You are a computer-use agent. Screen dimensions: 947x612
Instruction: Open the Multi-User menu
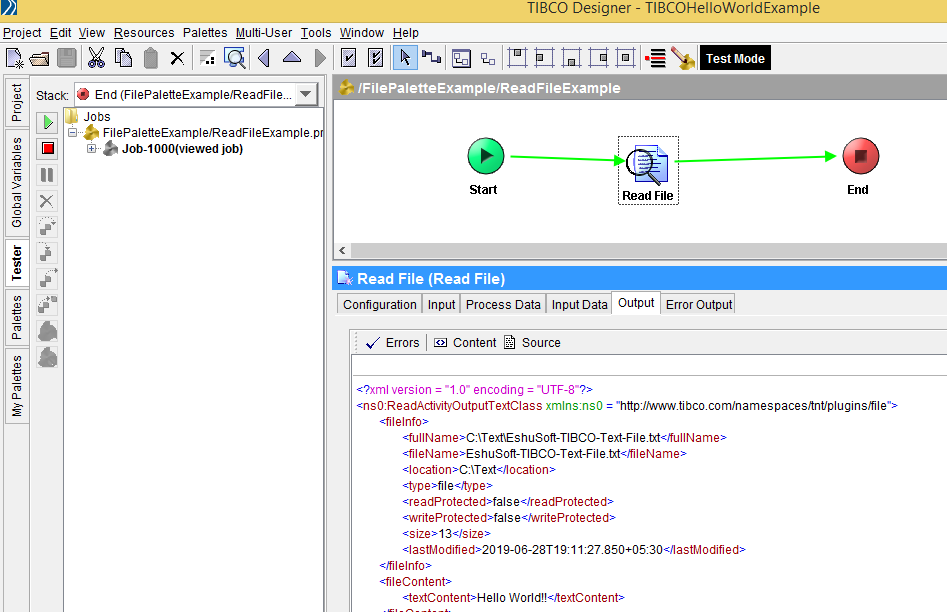click(x=264, y=33)
